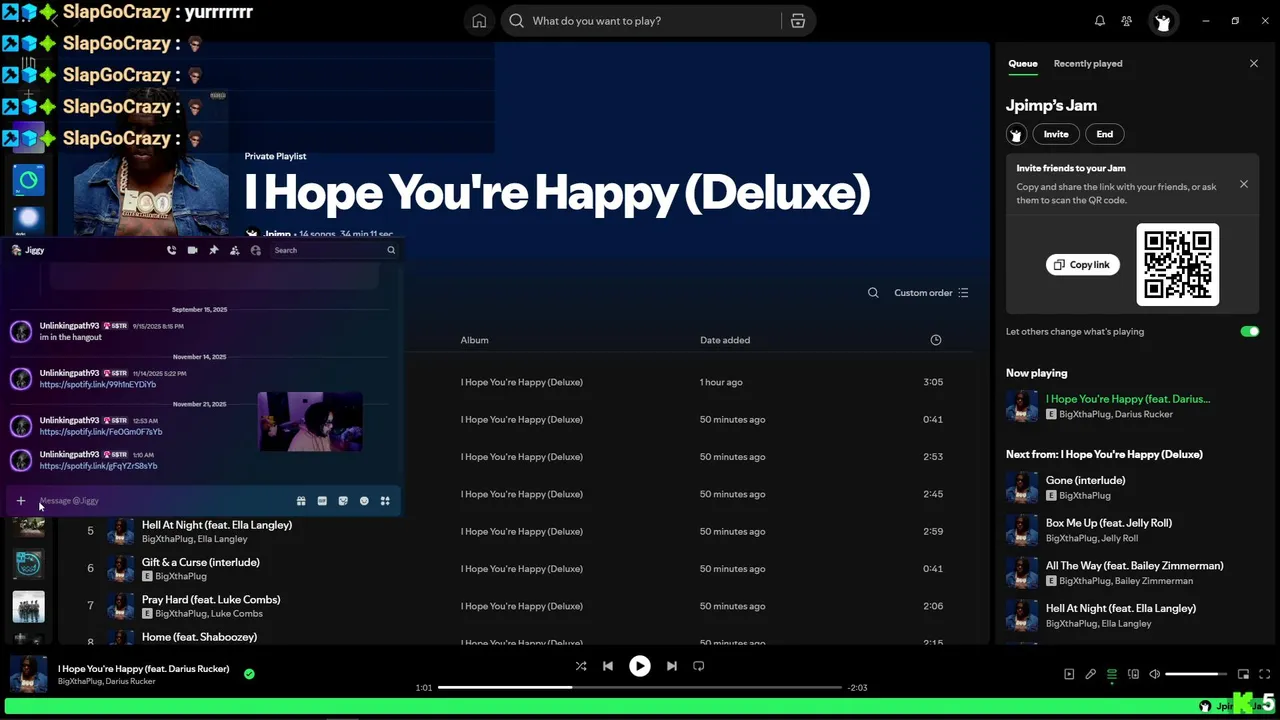Click the Jam QR code
1280x720 pixels.
pos(1178,265)
